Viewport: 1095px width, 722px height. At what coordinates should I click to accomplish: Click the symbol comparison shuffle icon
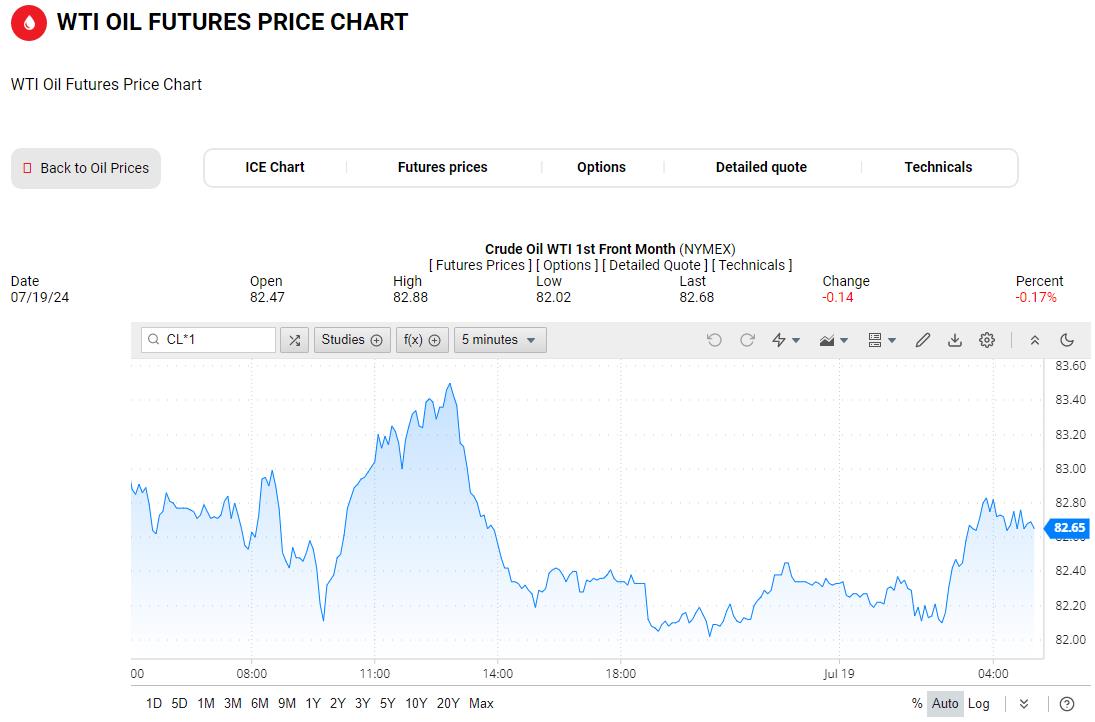(294, 340)
